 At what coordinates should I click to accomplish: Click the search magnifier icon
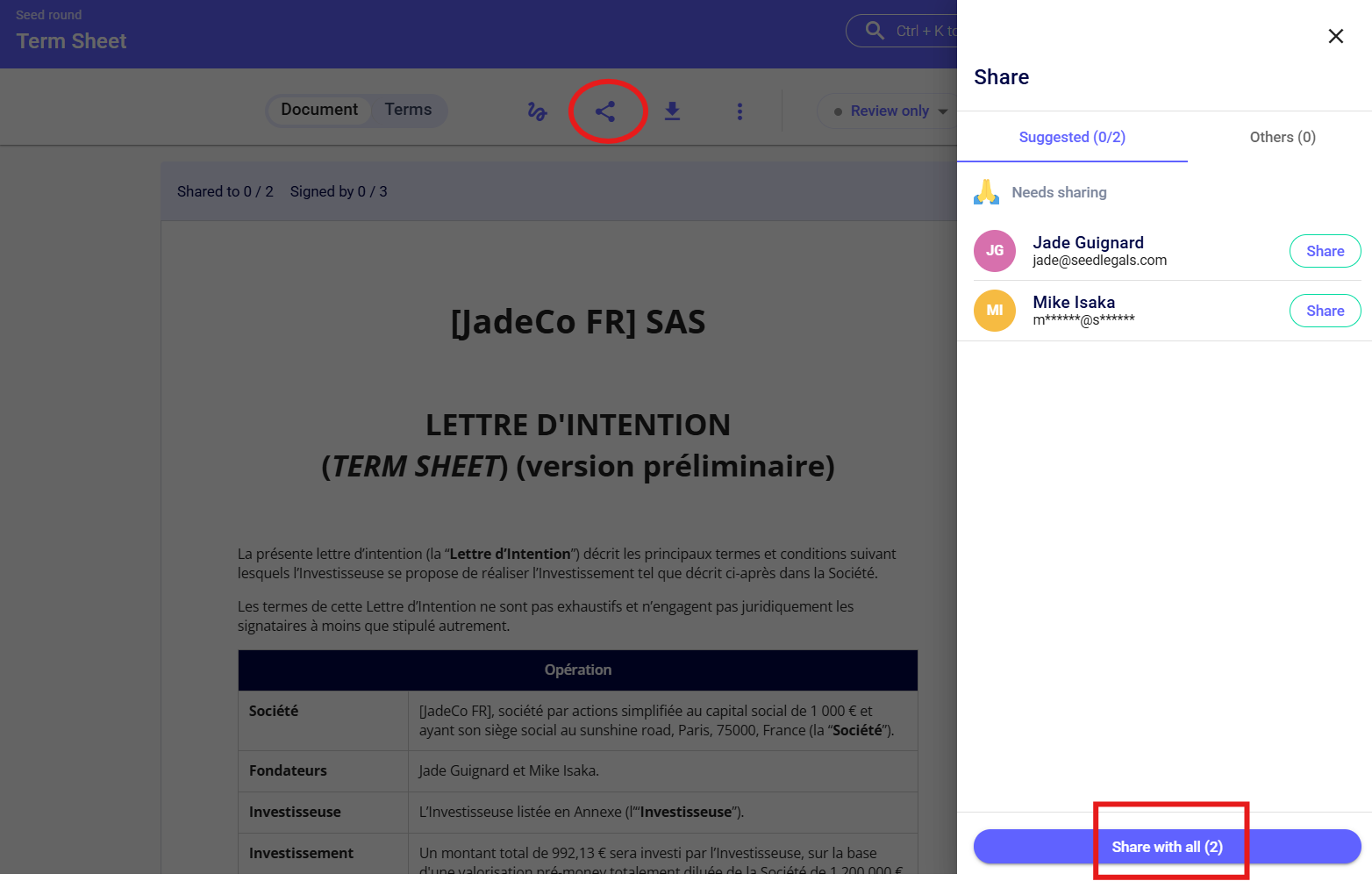point(875,31)
